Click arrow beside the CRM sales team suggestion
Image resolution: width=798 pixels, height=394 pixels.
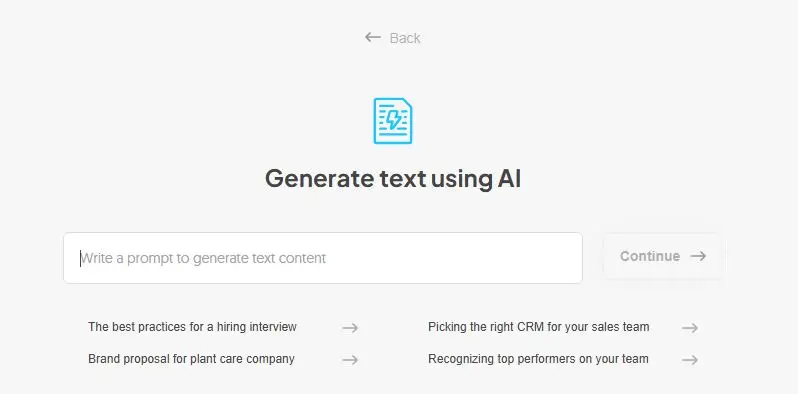click(690, 328)
